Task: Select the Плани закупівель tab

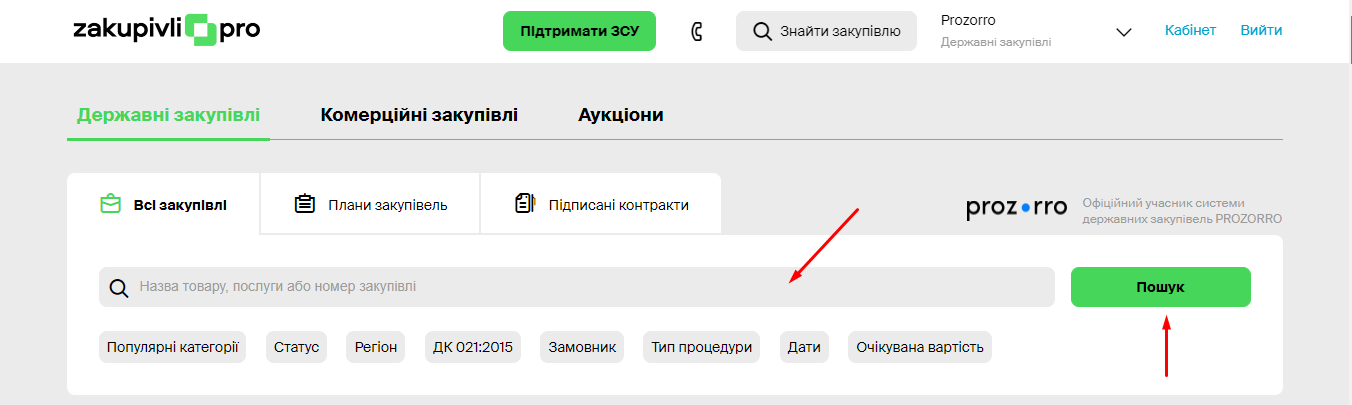Action: pyautogui.click(x=370, y=205)
